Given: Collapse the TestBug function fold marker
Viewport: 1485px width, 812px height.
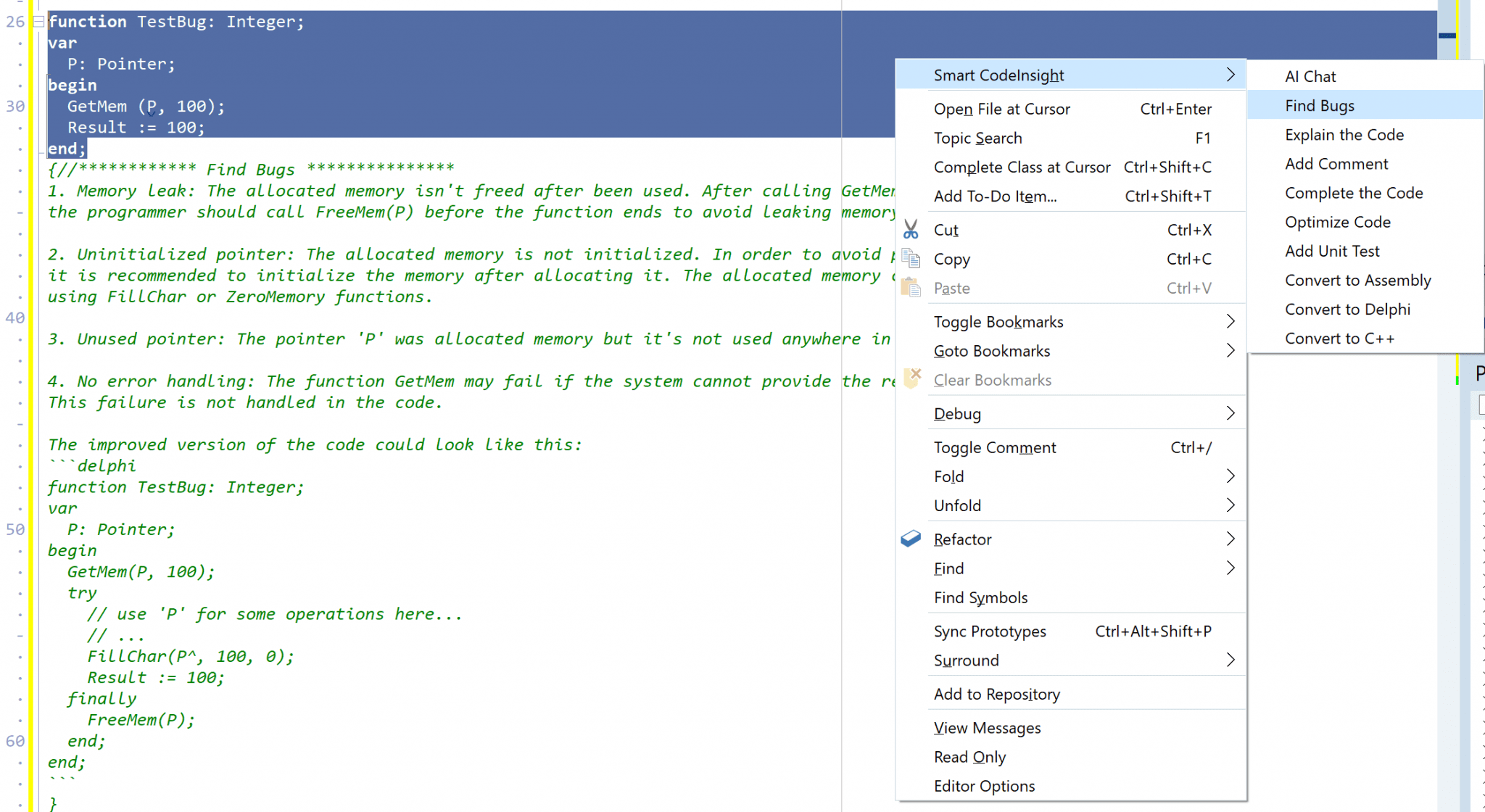Looking at the screenshot, I should click(x=38, y=22).
